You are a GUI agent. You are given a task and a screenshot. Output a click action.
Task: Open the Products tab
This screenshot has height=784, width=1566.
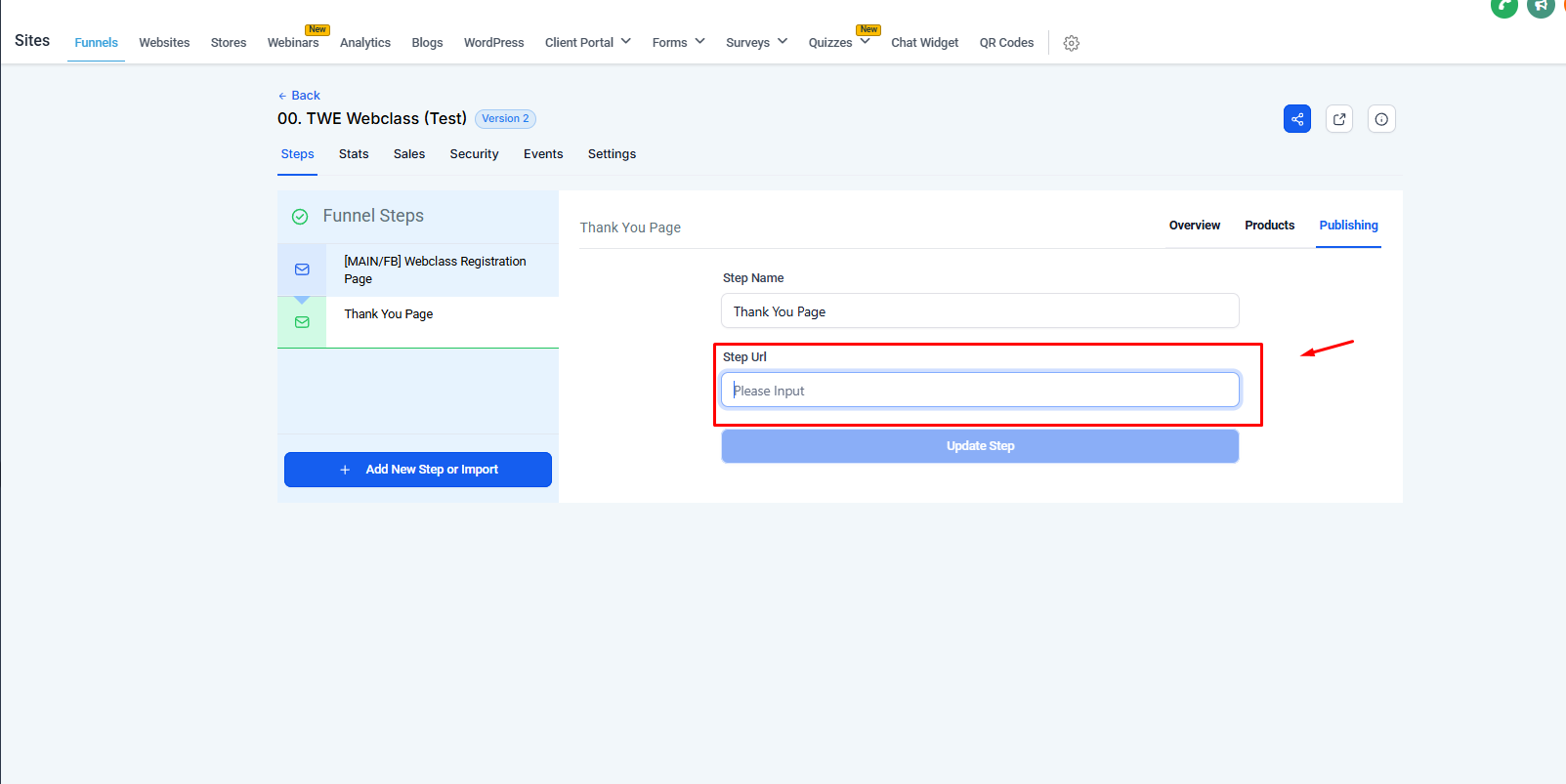click(x=1269, y=226)
